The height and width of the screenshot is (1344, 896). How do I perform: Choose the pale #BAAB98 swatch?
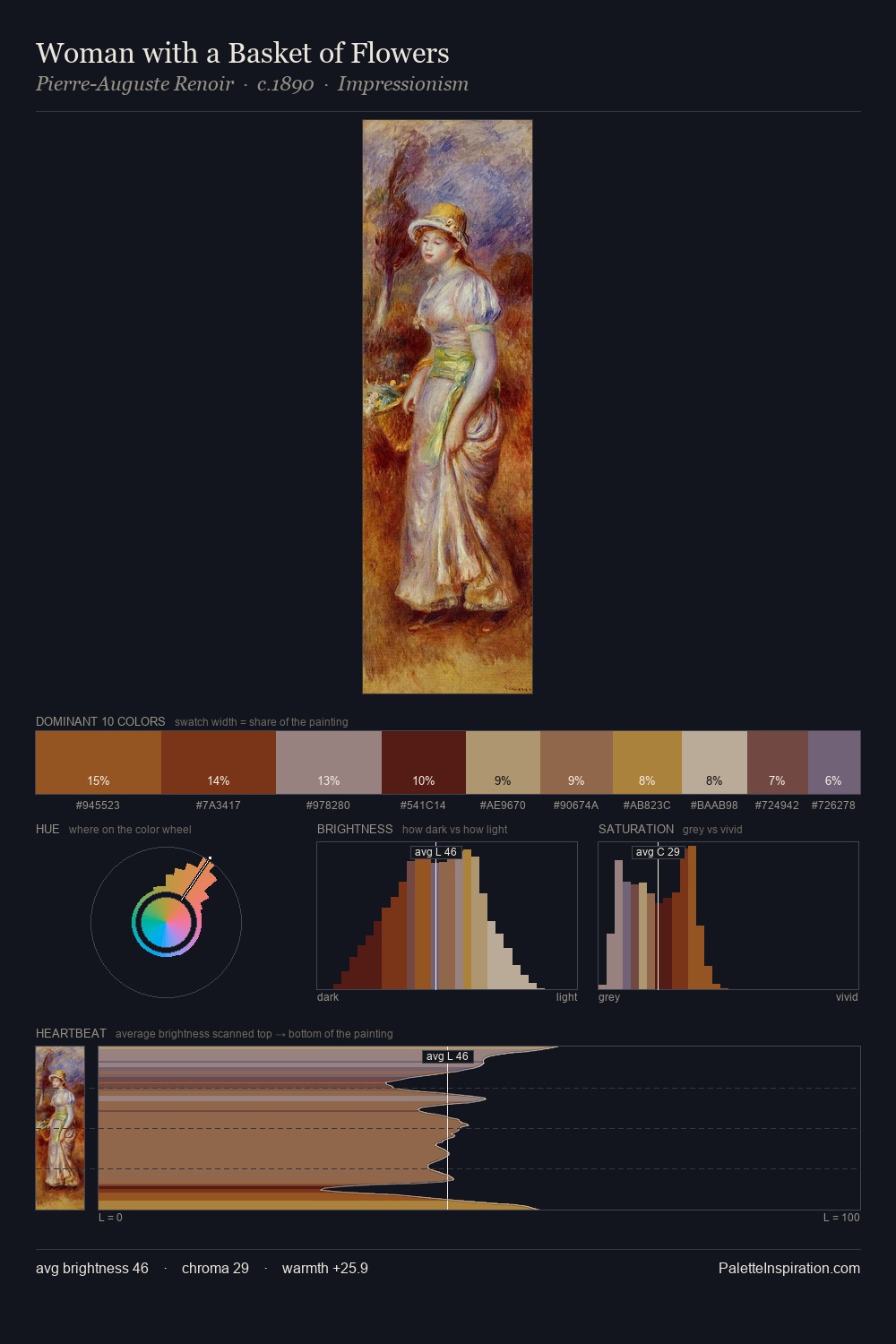point(714,762)
